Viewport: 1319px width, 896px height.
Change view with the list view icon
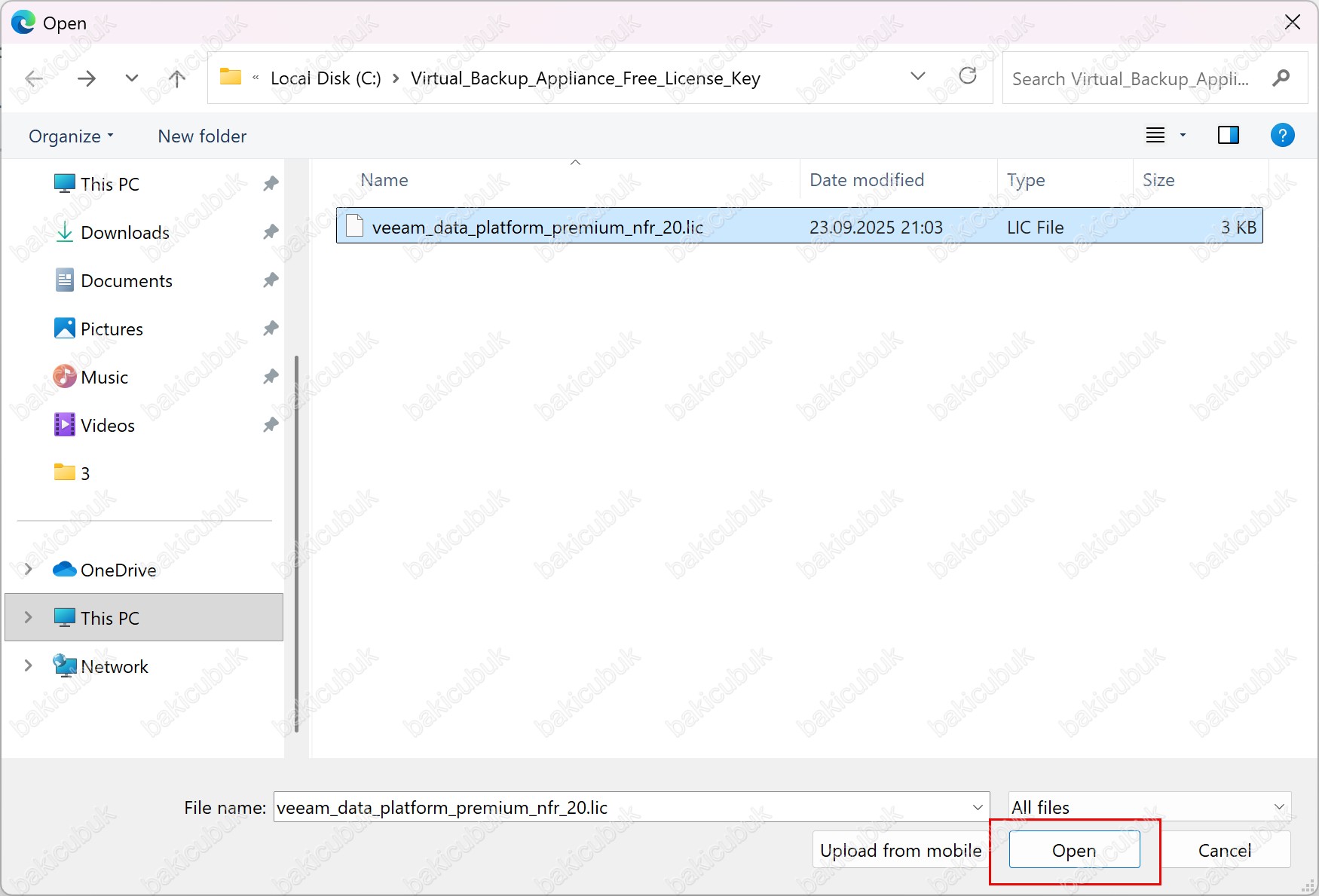coord(1155,136)
